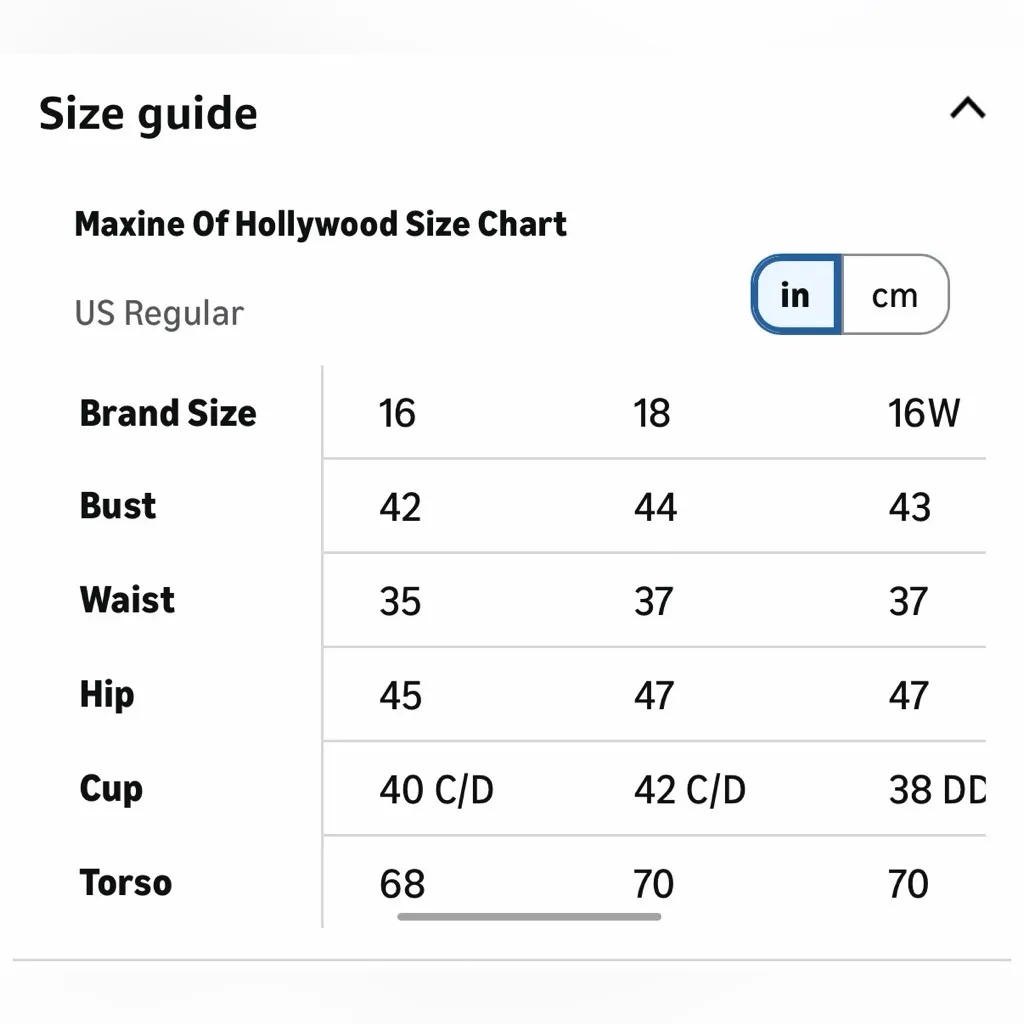Image resolution: width=1024 pixels, height=1024 pixels.
Task: Click the Size guide heading
Action: 147,112
